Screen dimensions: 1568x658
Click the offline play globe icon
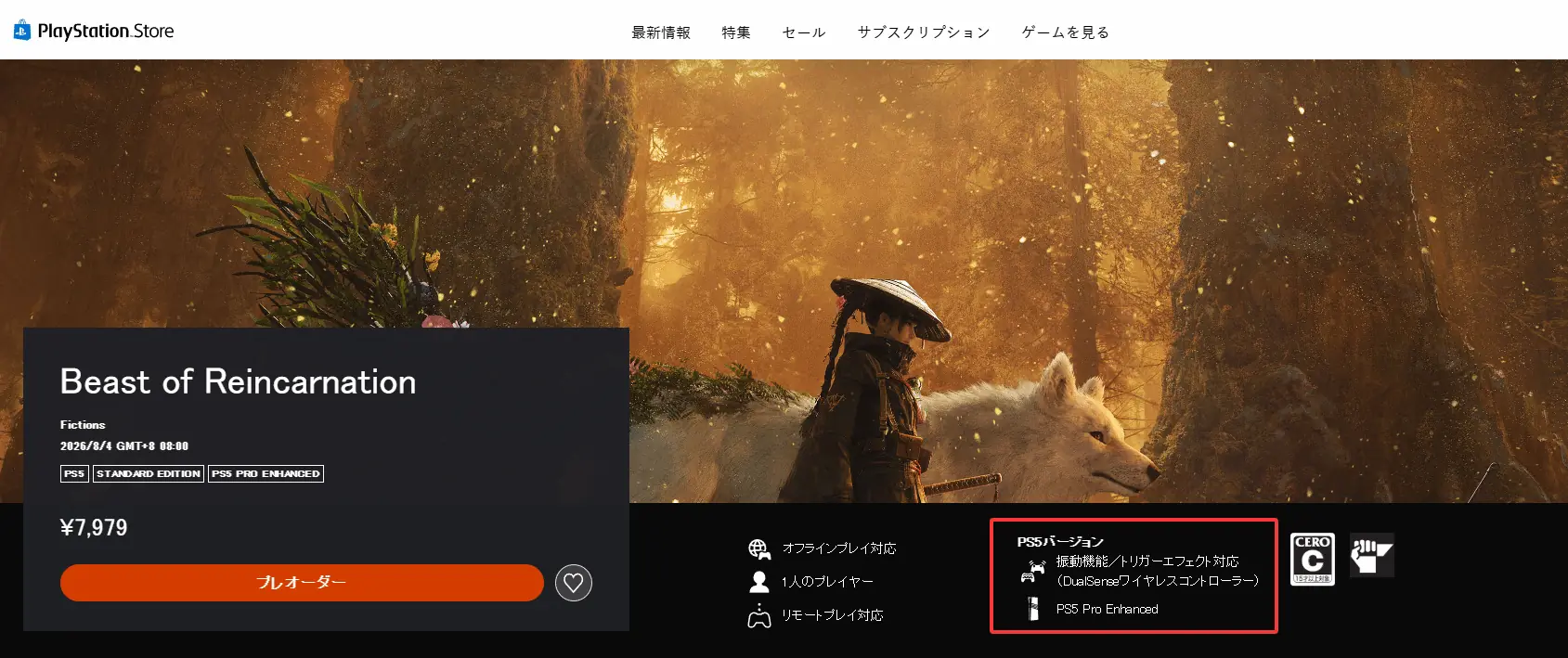759,549
